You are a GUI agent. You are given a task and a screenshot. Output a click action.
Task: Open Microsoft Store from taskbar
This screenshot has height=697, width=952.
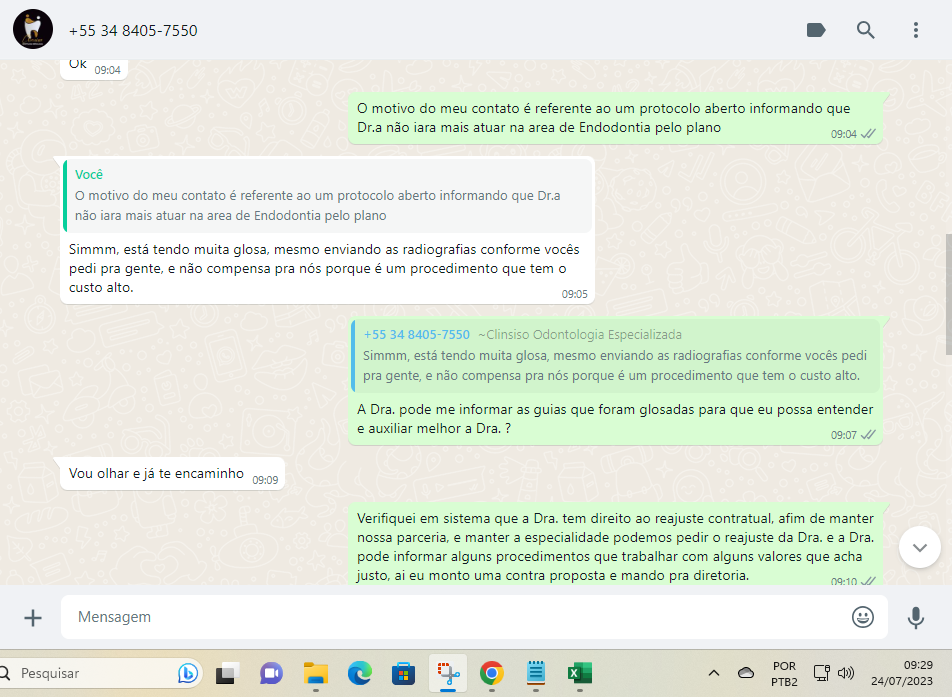(x=403, y=673)
